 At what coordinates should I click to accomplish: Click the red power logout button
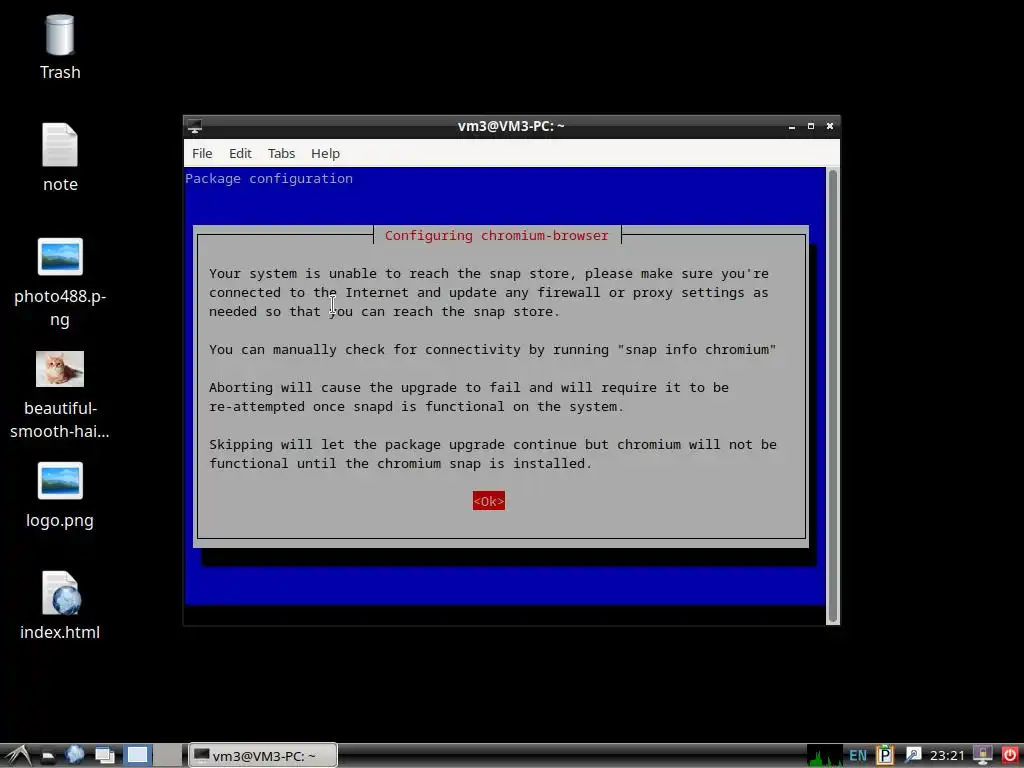1009,755
